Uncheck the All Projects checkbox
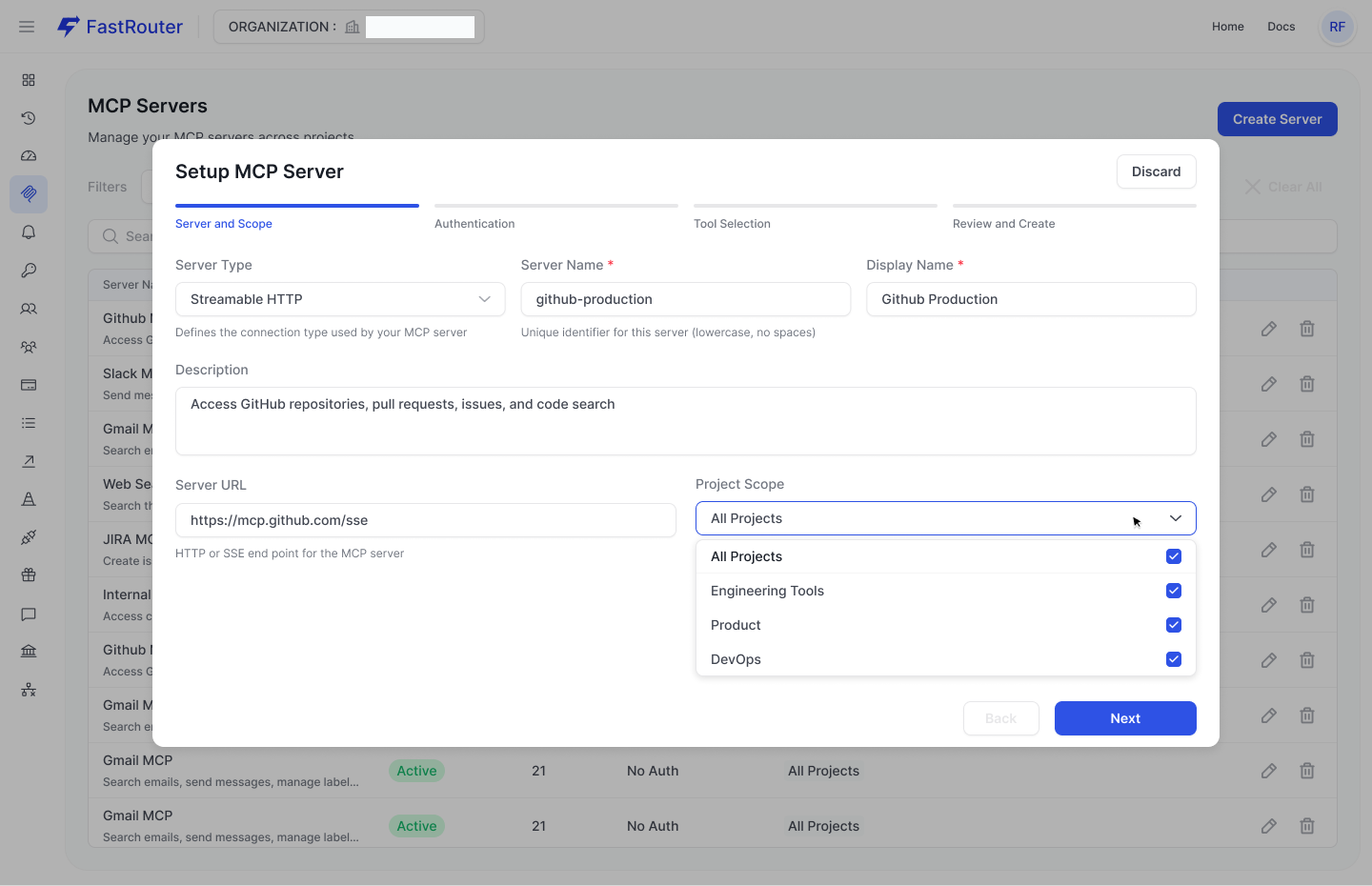This screenshot has height=886, width=1372. (x=1174, y=556)
